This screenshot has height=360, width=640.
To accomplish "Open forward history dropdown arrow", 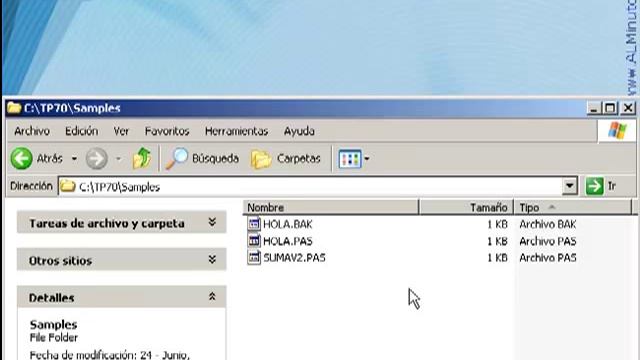I will (118, 158).
